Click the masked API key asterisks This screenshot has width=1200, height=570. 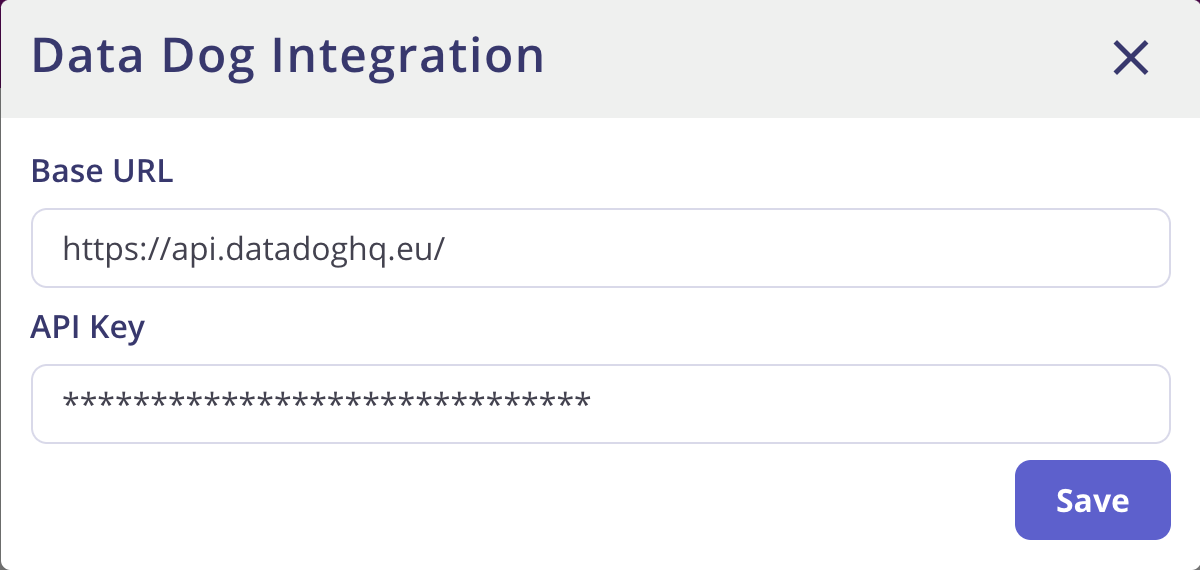click(x=326, y=404)
